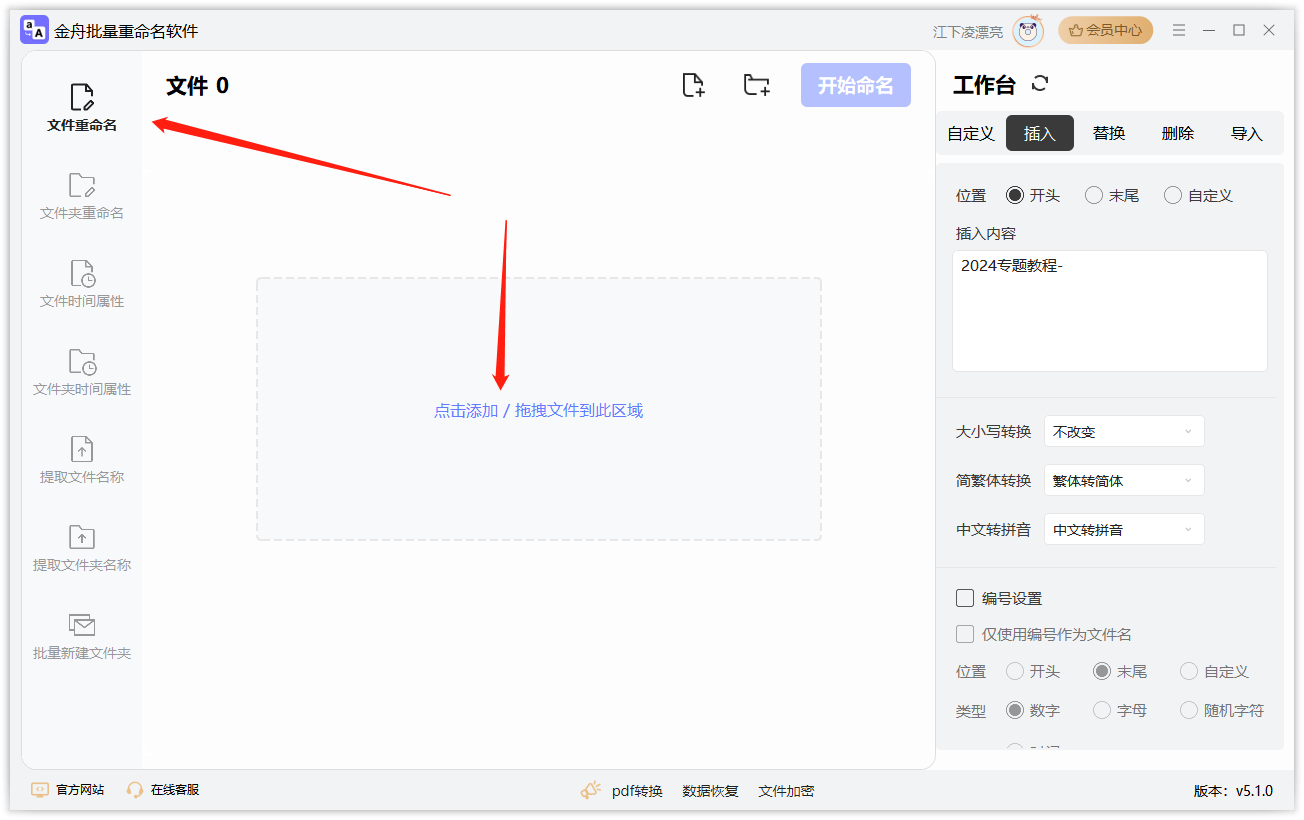Image resolution: width=1304 pixels, height=820 pixels.
Task: Select the 提取文件名称 tool
Action: point(80,459)
